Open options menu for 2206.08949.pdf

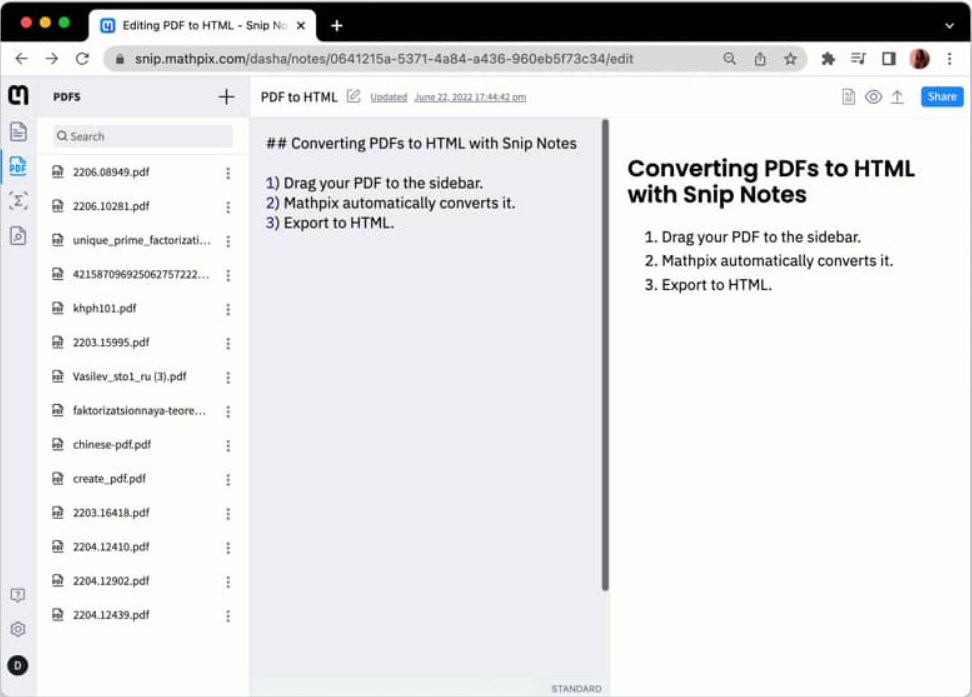pyautogui.click(x=228, y=173)
